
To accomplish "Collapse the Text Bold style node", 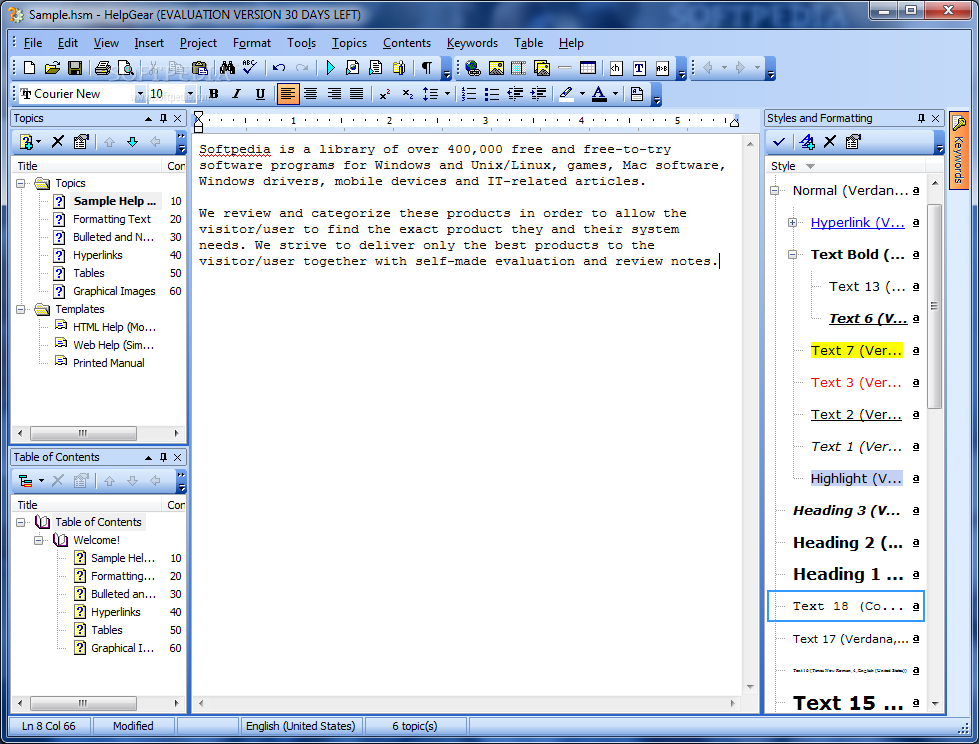I will click(x=792, y=255).
